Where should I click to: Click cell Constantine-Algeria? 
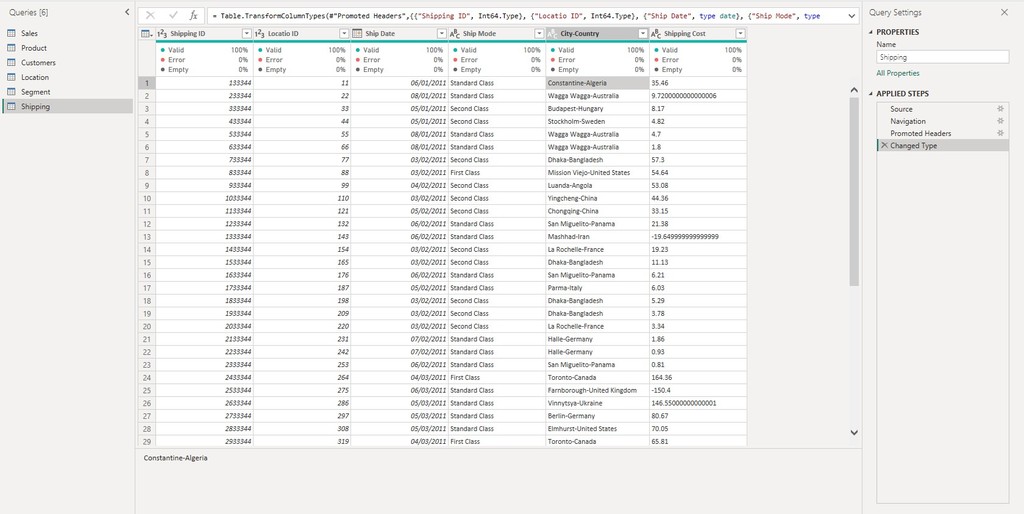pyautogui.click(x=598, y=83)
